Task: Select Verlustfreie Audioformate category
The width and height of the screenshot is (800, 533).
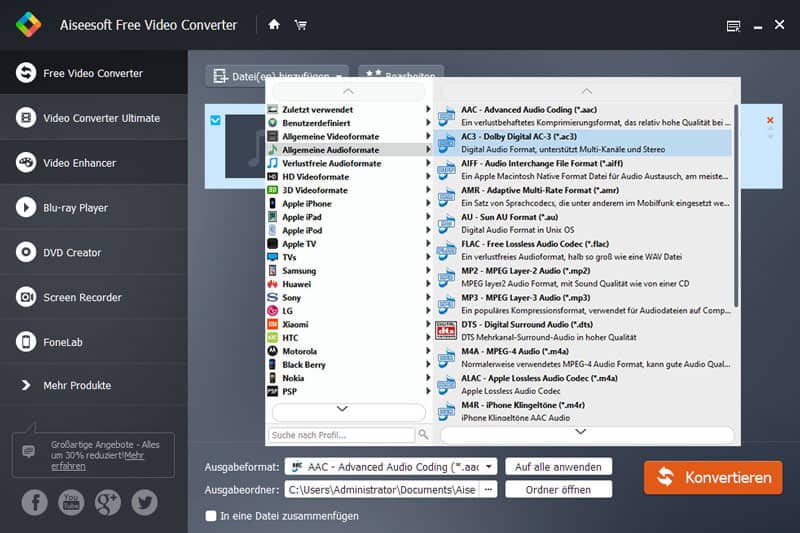Action: click(349, 163)
